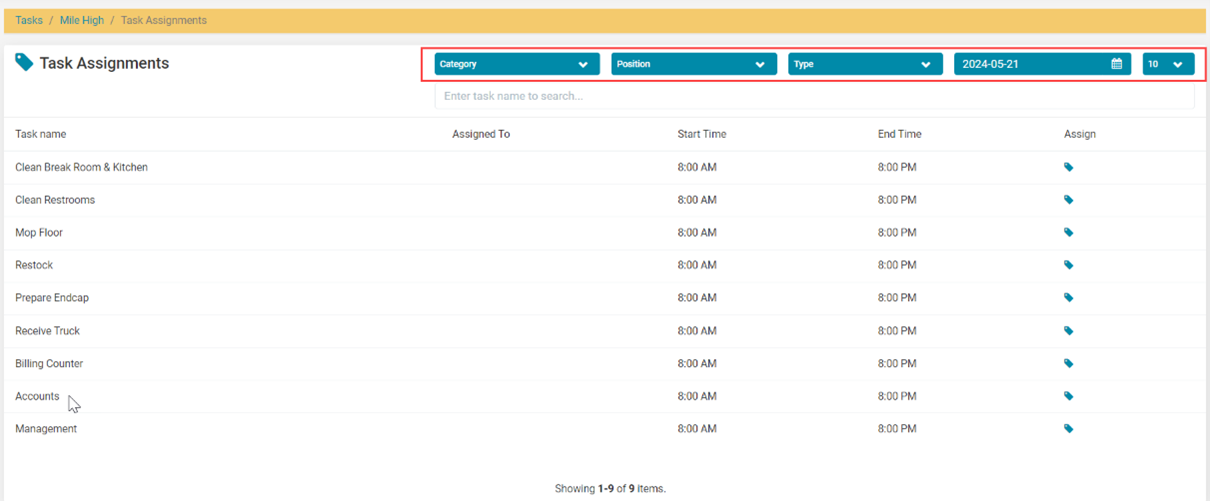Click the Assigned To column header
Image resolution: width=1210 pixels, height=501 pixels.
click(481, 134)
